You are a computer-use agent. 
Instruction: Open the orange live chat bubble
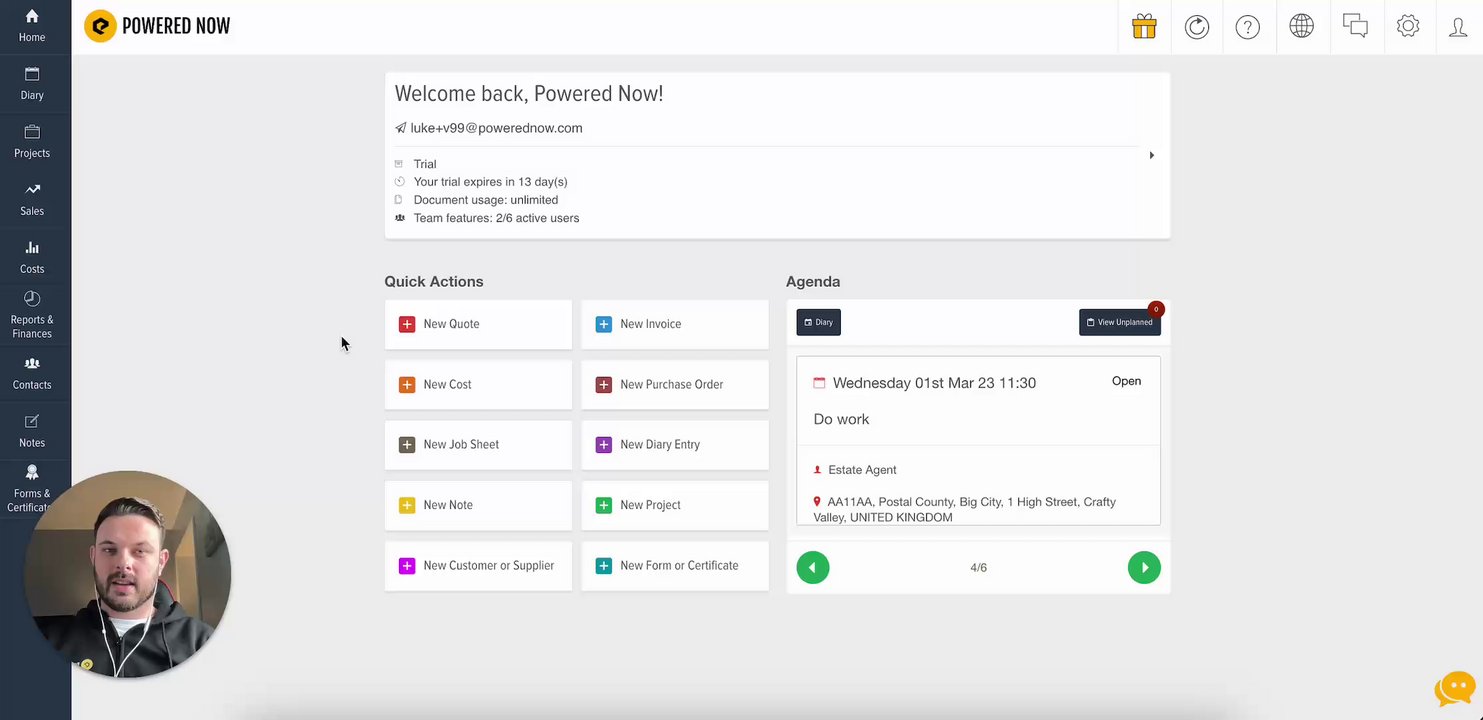[1455, 689]
